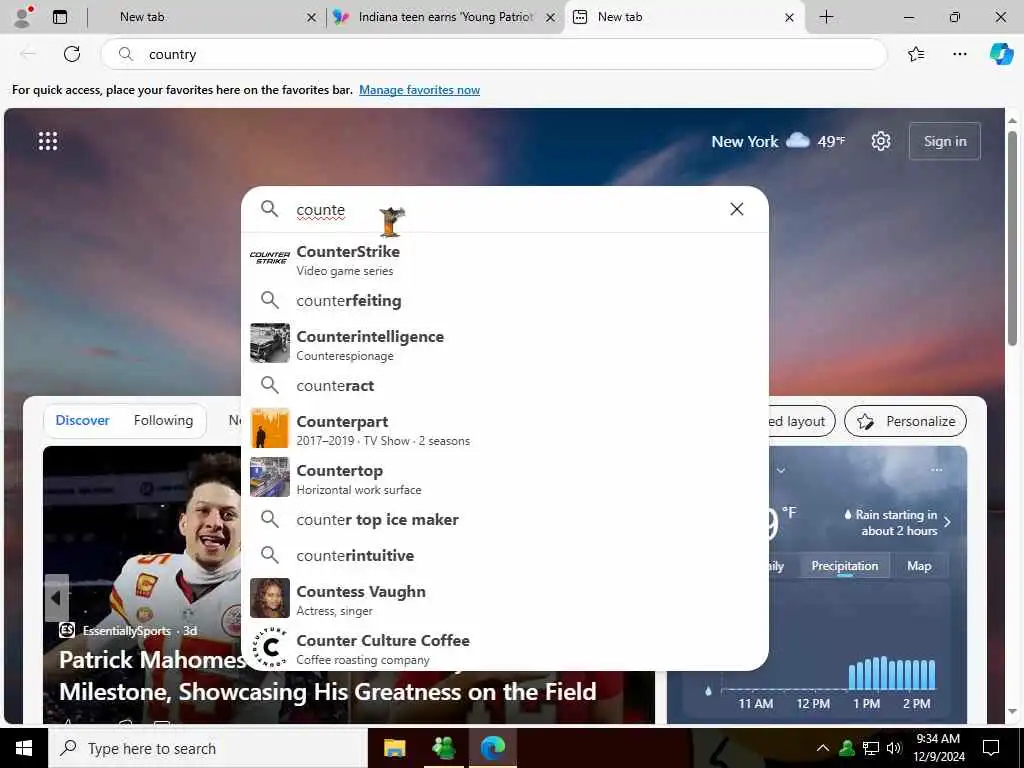Select Counterintelligence suggestion
Image resolution: width=1024 pixels, height=768 pixels.
pos(505,345)
